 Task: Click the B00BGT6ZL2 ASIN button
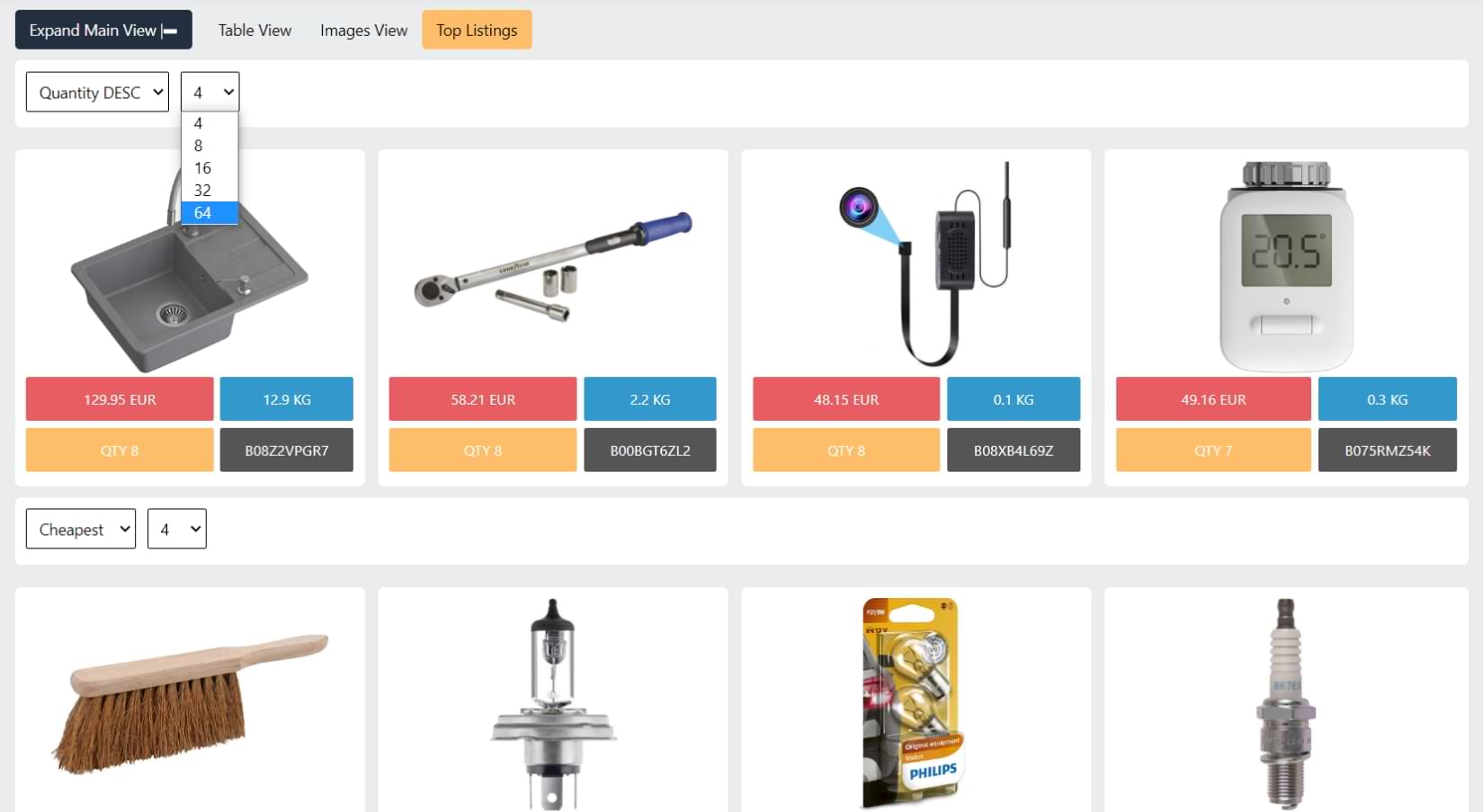(x=650, y=450)
